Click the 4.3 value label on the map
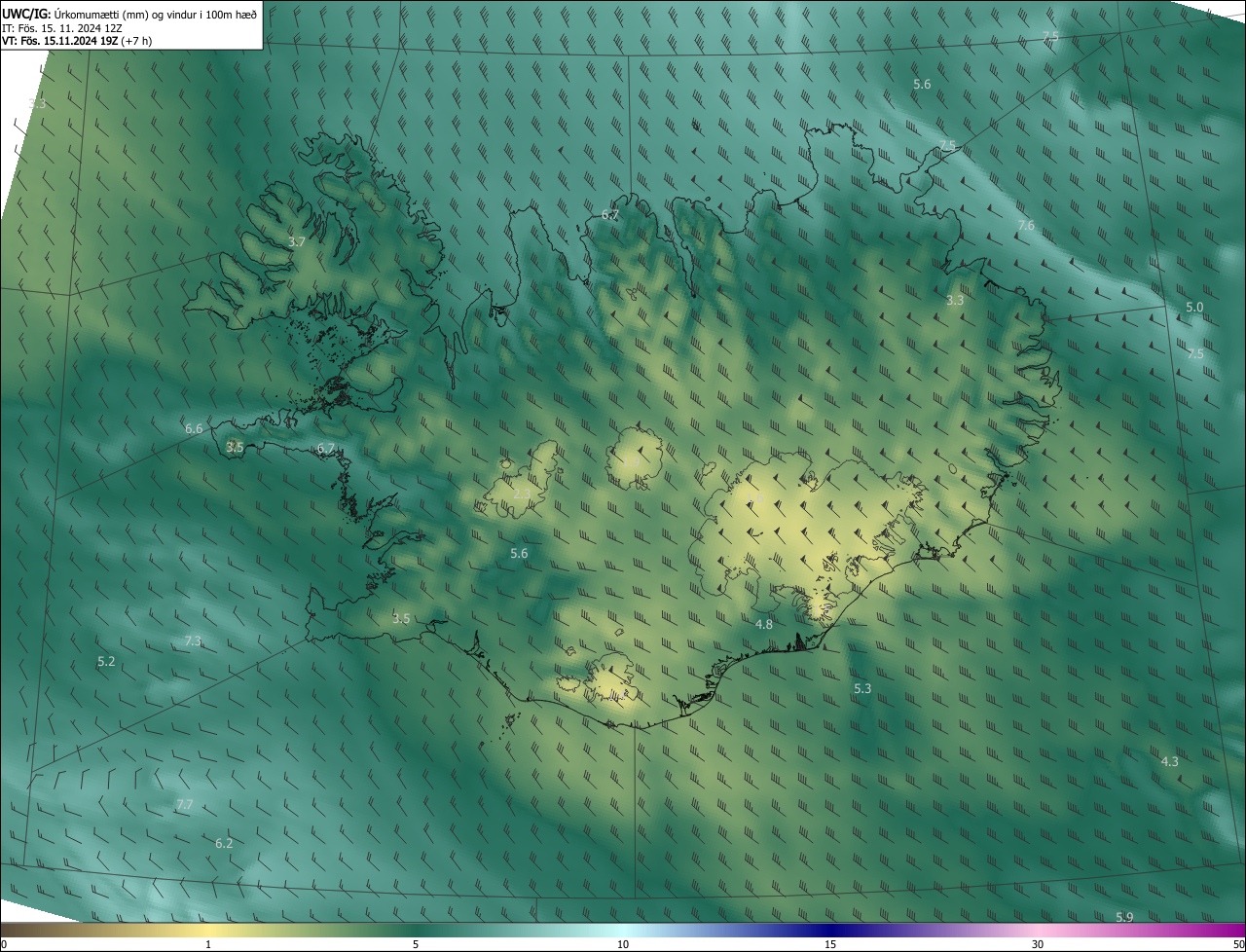The height and width of the screenshot is (952, 1246). (1170, 761)
